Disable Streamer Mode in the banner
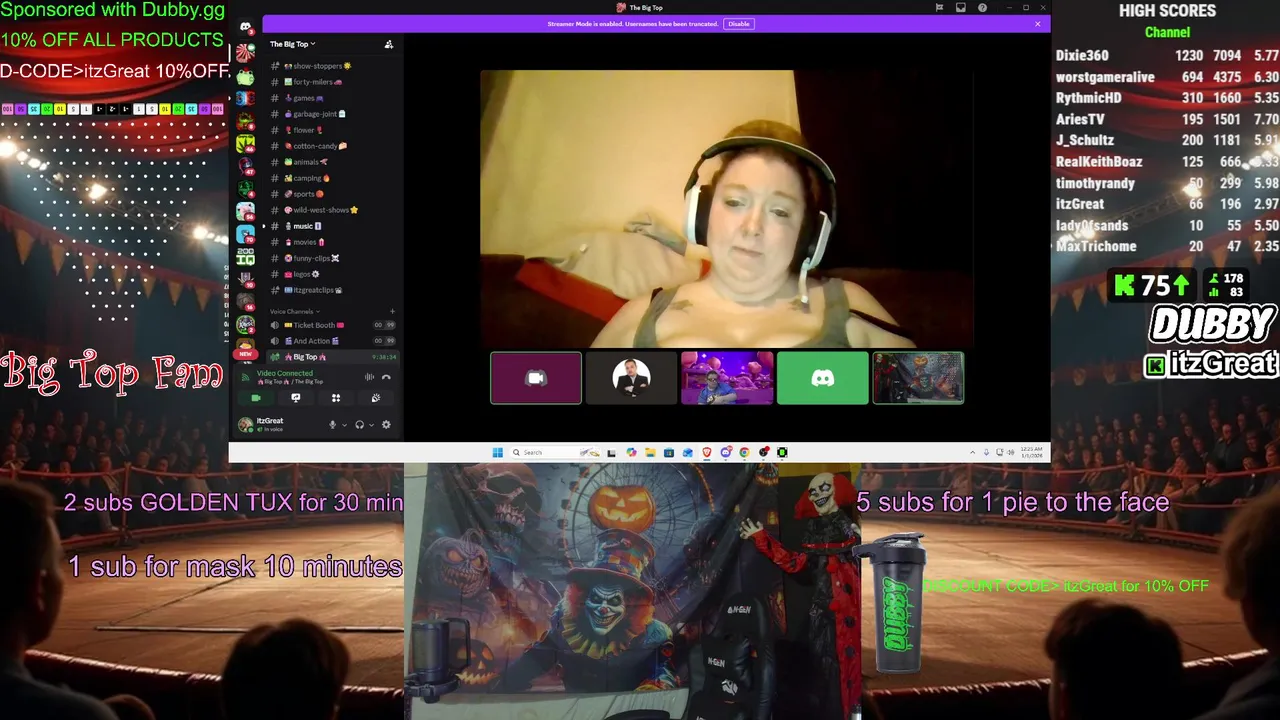Screen dimensions: 1280x720 tap(739, 24)
